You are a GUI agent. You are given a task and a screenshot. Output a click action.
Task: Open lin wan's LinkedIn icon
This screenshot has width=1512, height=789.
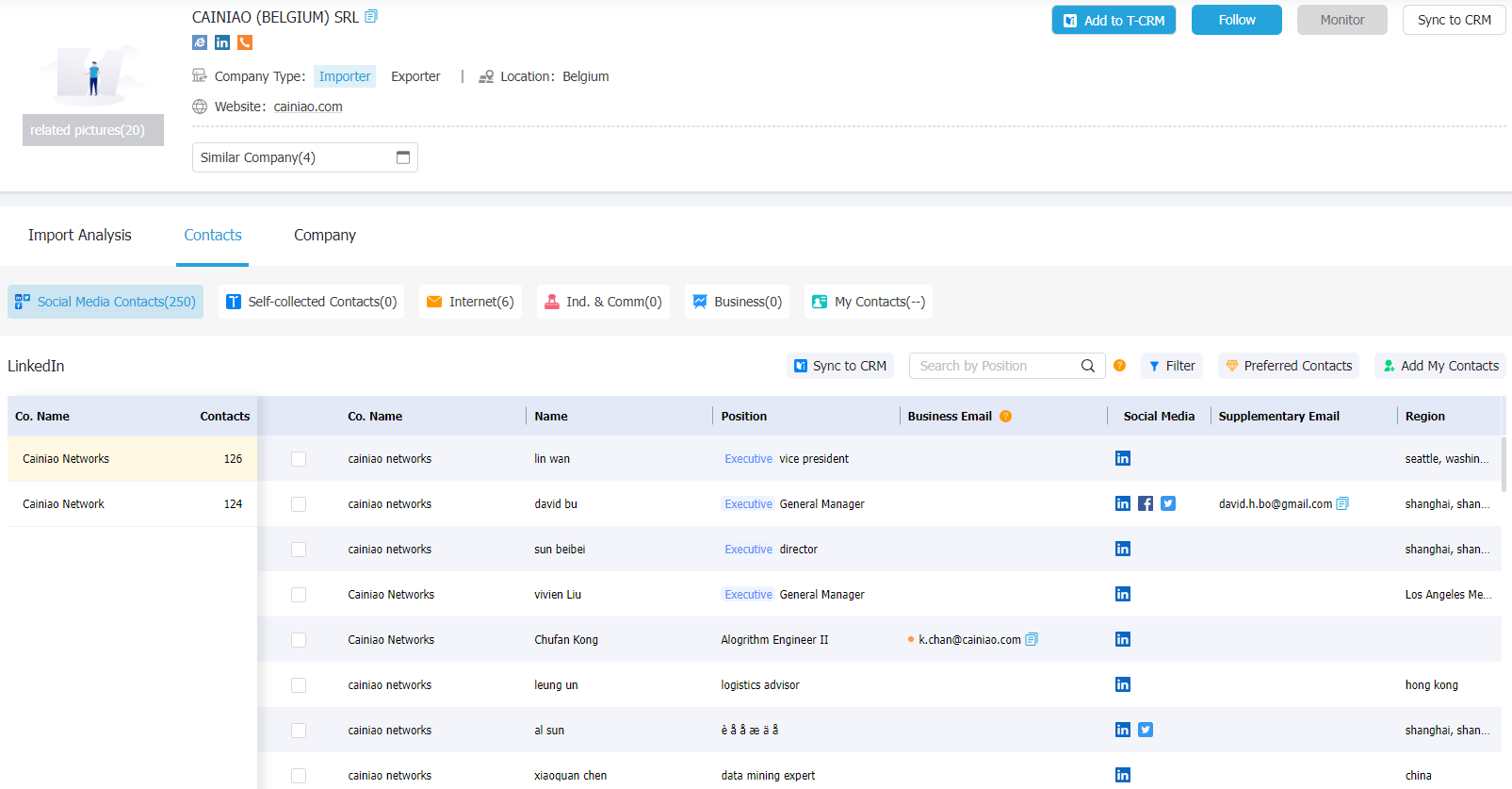click(1123, 458)
